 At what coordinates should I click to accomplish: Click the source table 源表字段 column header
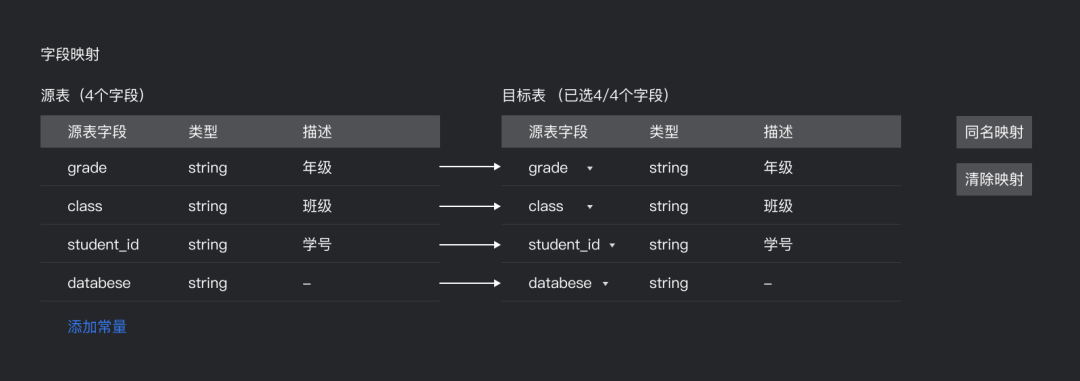coord(97,132)
